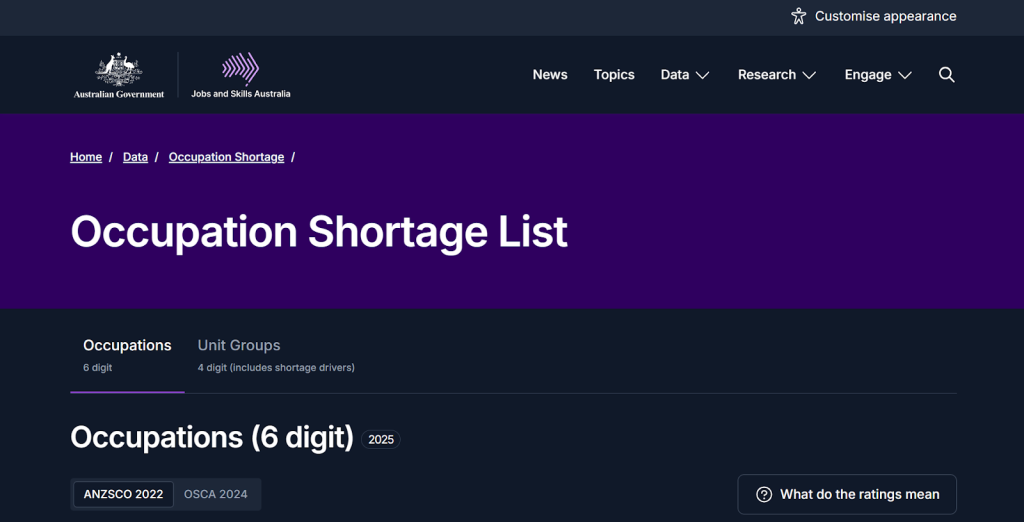Expand the Research dropdown chevron

point(809,75)
